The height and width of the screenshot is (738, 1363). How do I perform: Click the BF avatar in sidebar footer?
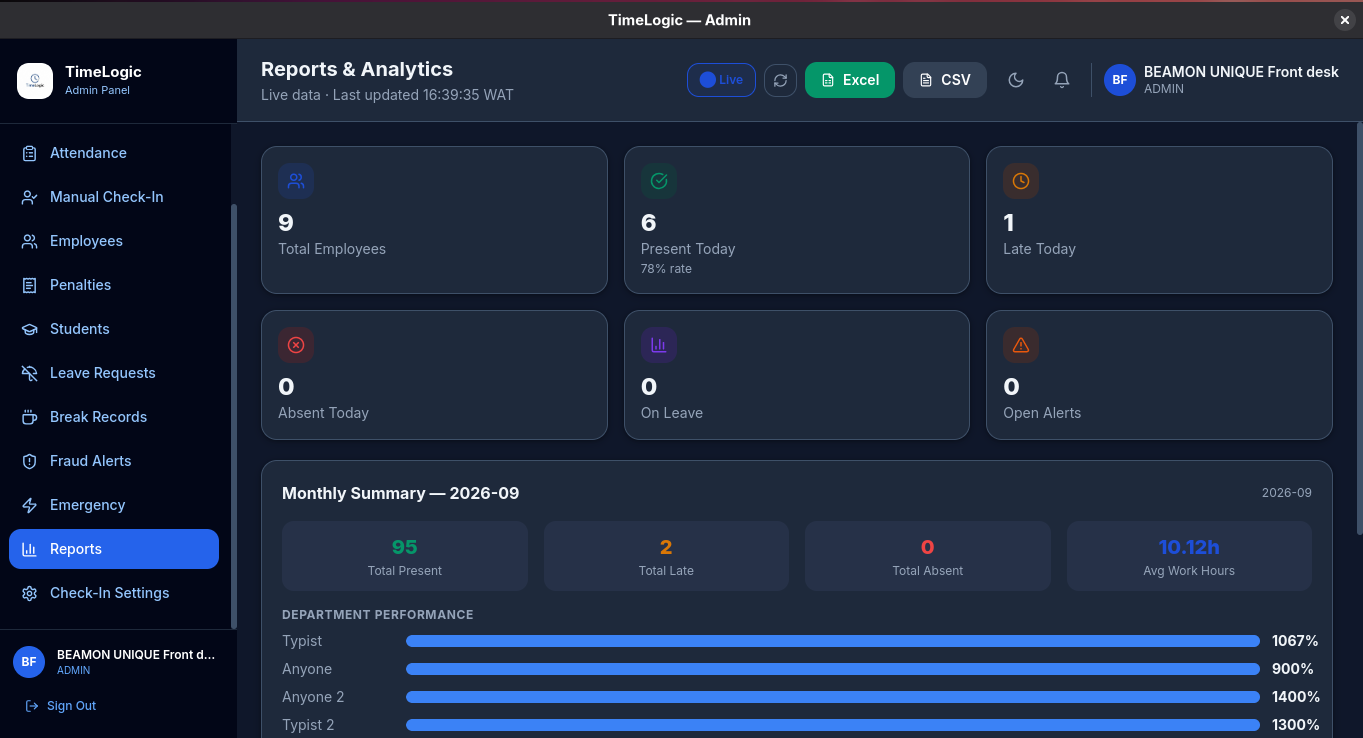(29, 662)
